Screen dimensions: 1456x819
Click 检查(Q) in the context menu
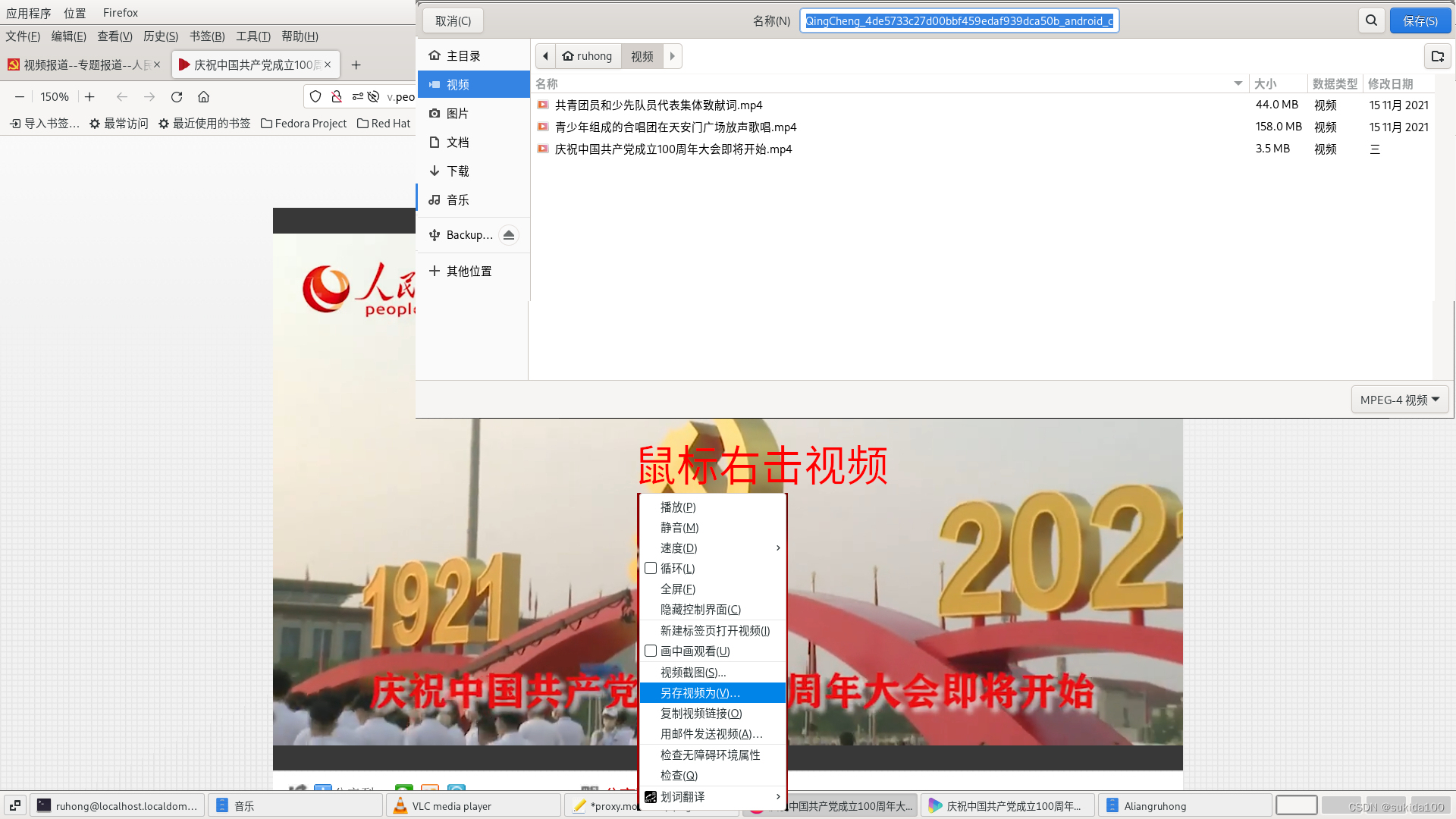713,776
